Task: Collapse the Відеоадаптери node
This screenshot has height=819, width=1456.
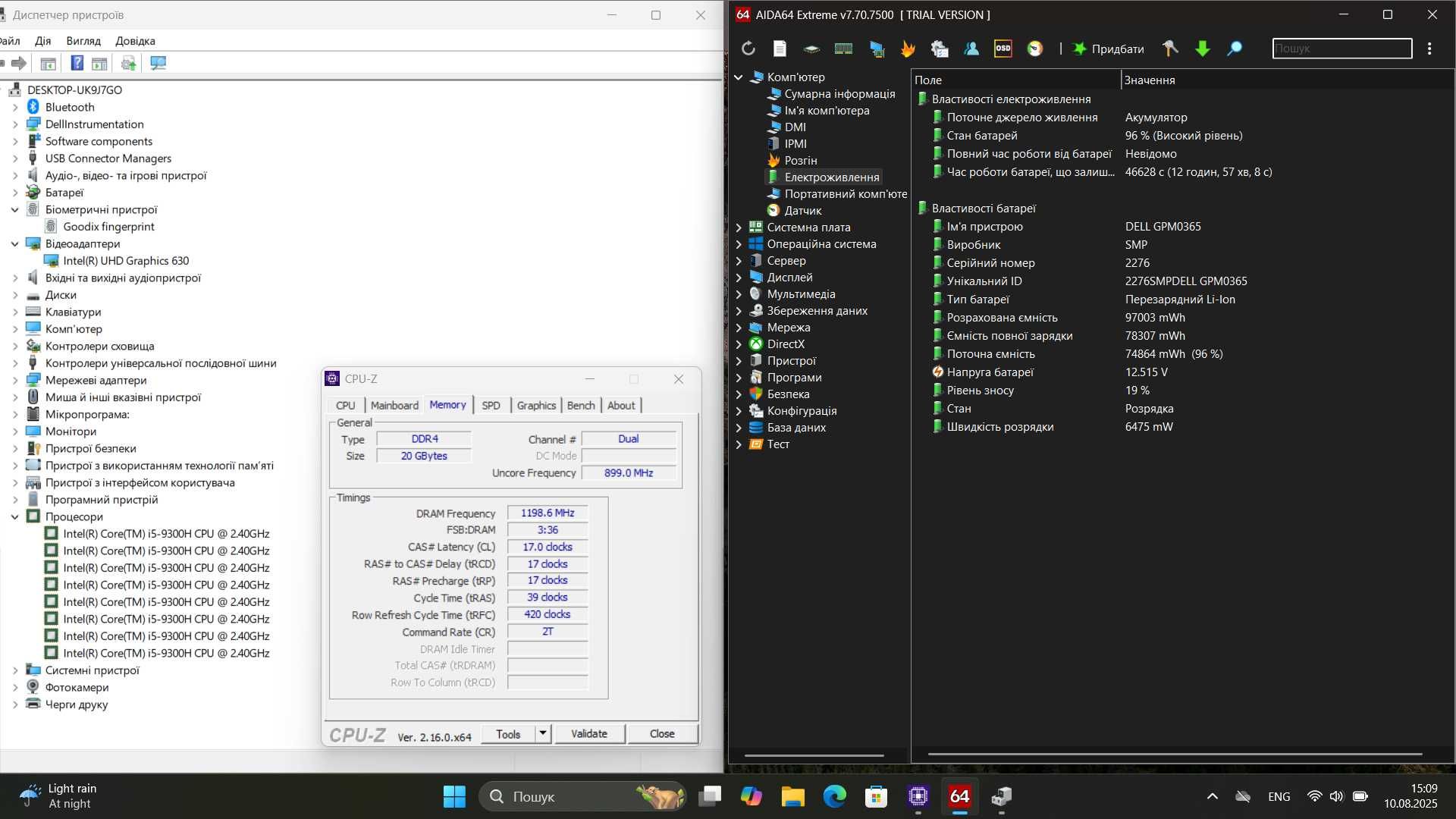Action: (x=15, y=244)
